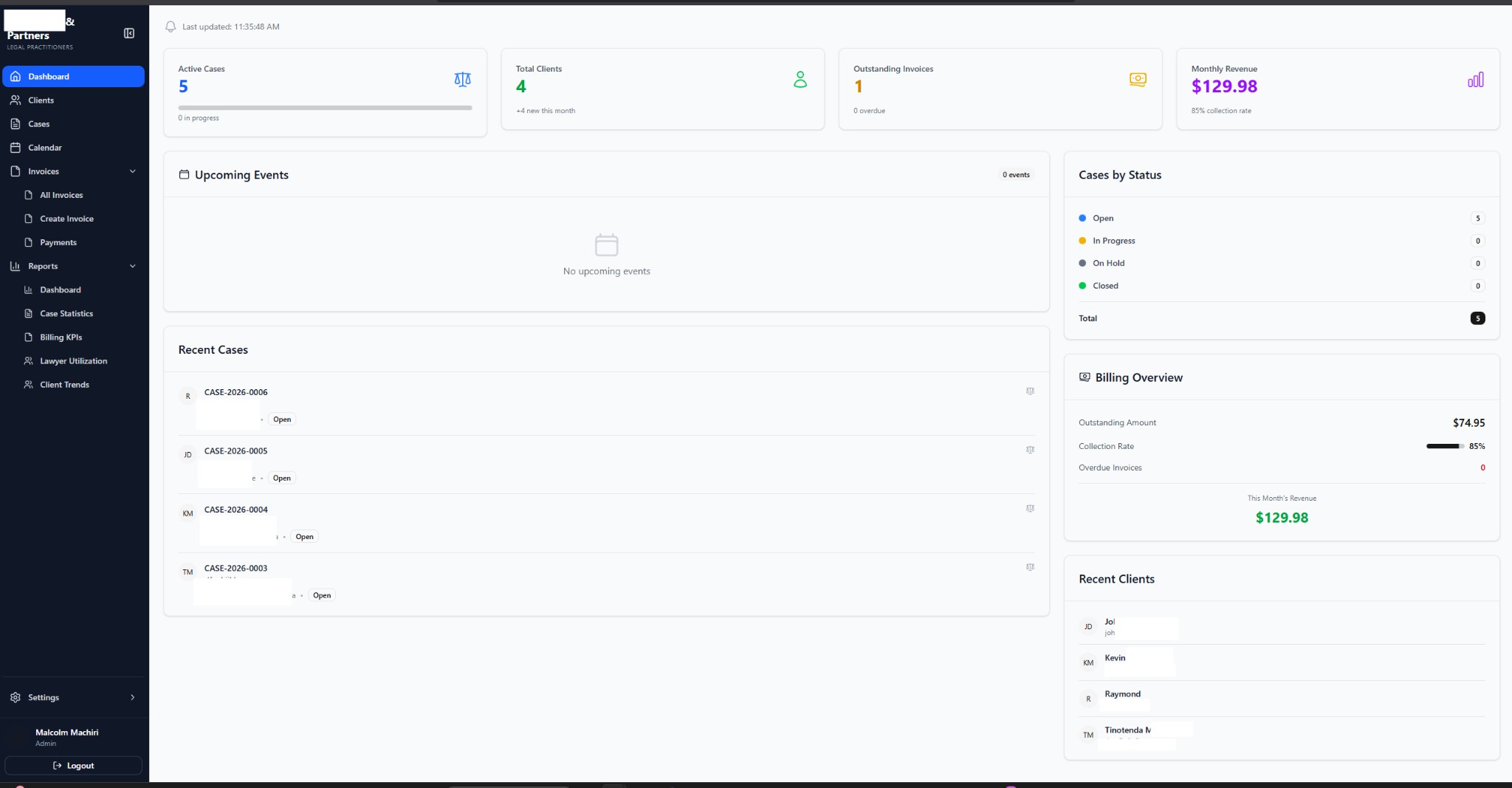Click the 0 events badge on Upcoming Events
This screenshot has height=788, width=1512.
click(1016, 174)
